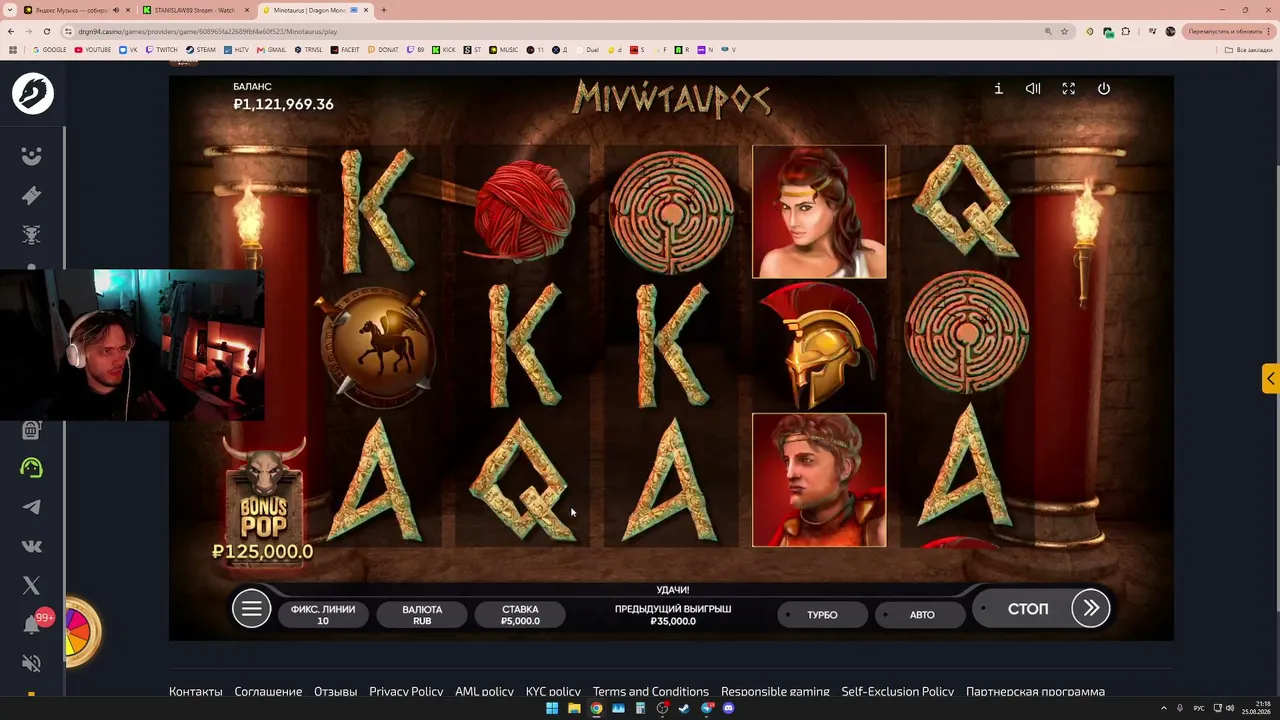The height and width of the screenshot is (720, 1280).
Task: Show hidden system tray icons
Action: point(1164,708)
